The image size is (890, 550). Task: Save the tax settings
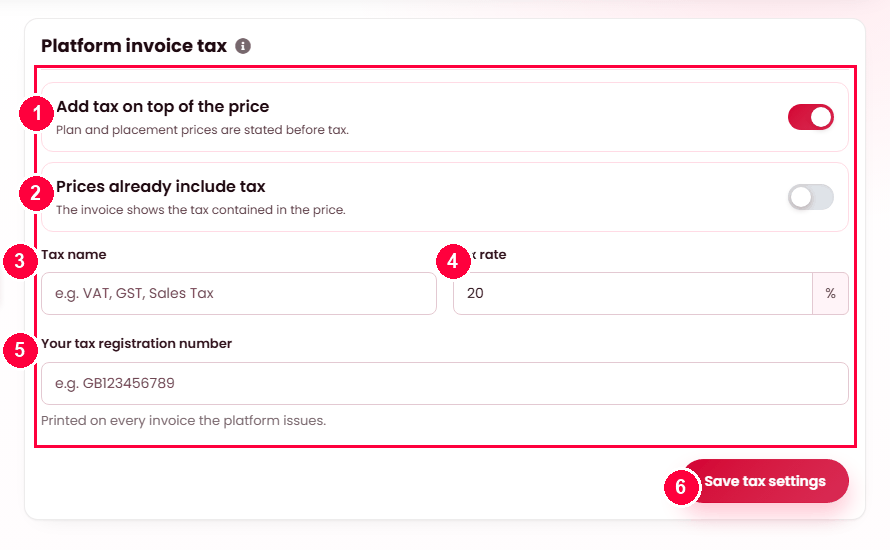765,481
